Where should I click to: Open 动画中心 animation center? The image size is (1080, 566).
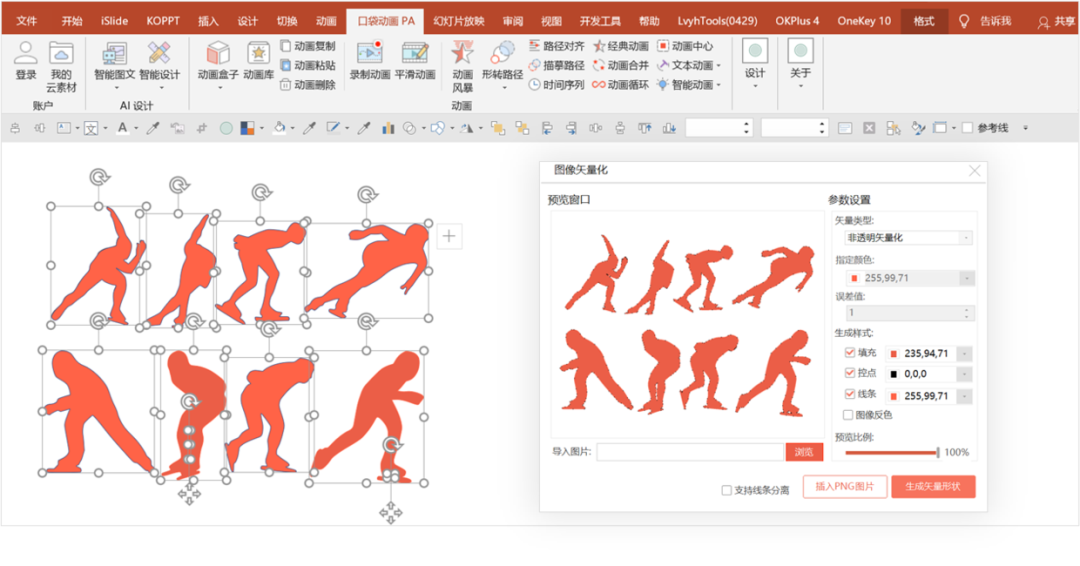[685, 46]
